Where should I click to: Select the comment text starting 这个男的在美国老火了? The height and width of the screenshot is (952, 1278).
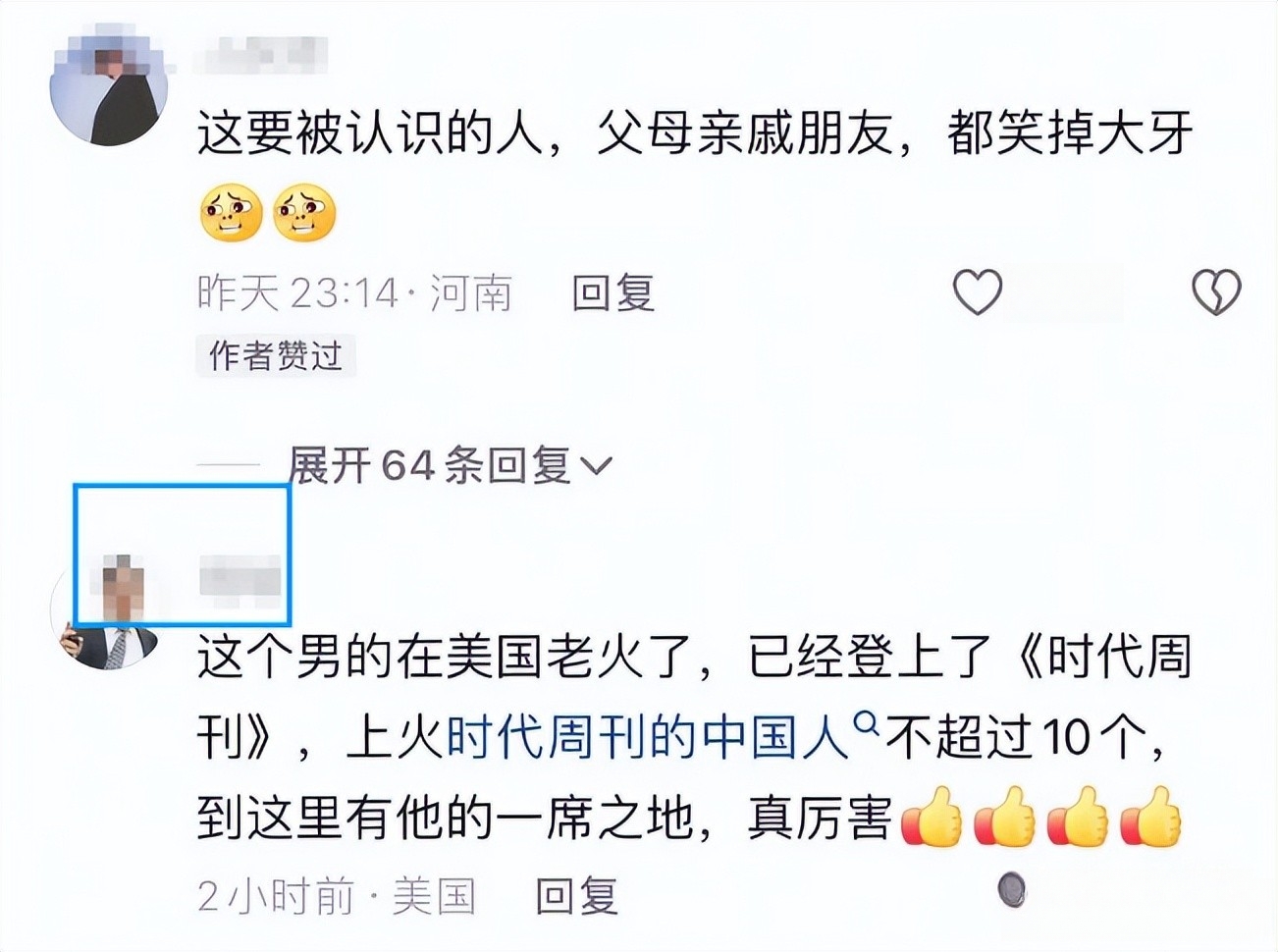695,738
